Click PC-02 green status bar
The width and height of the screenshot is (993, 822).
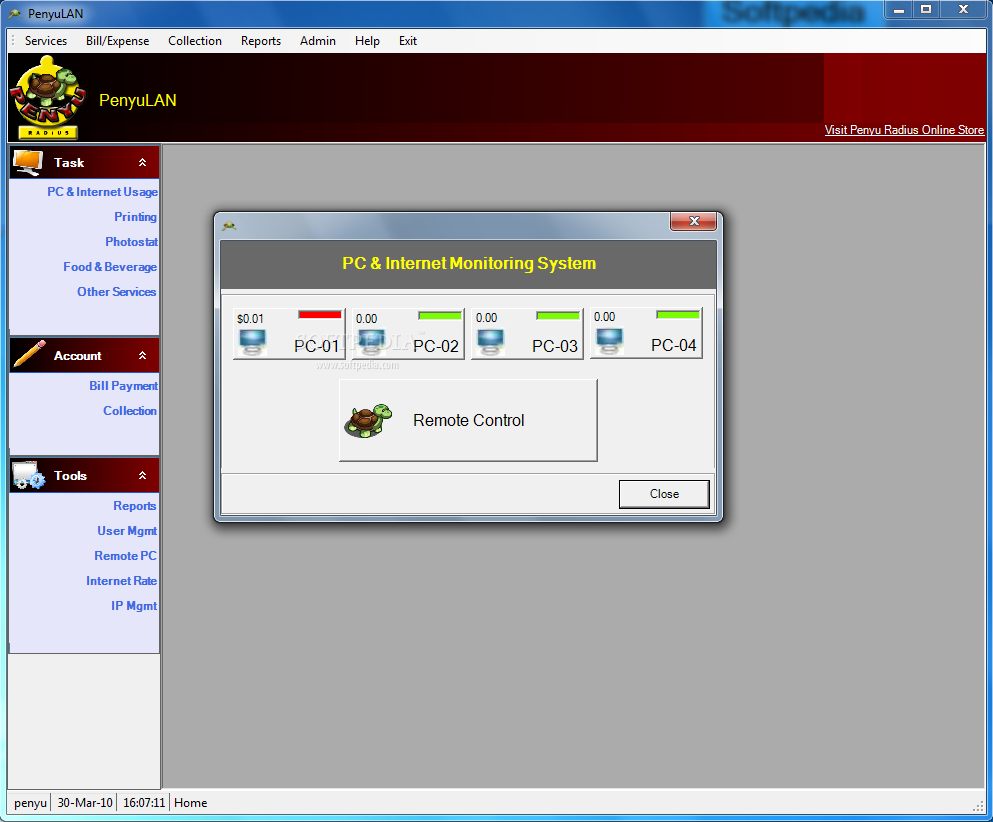coord(440,315)
